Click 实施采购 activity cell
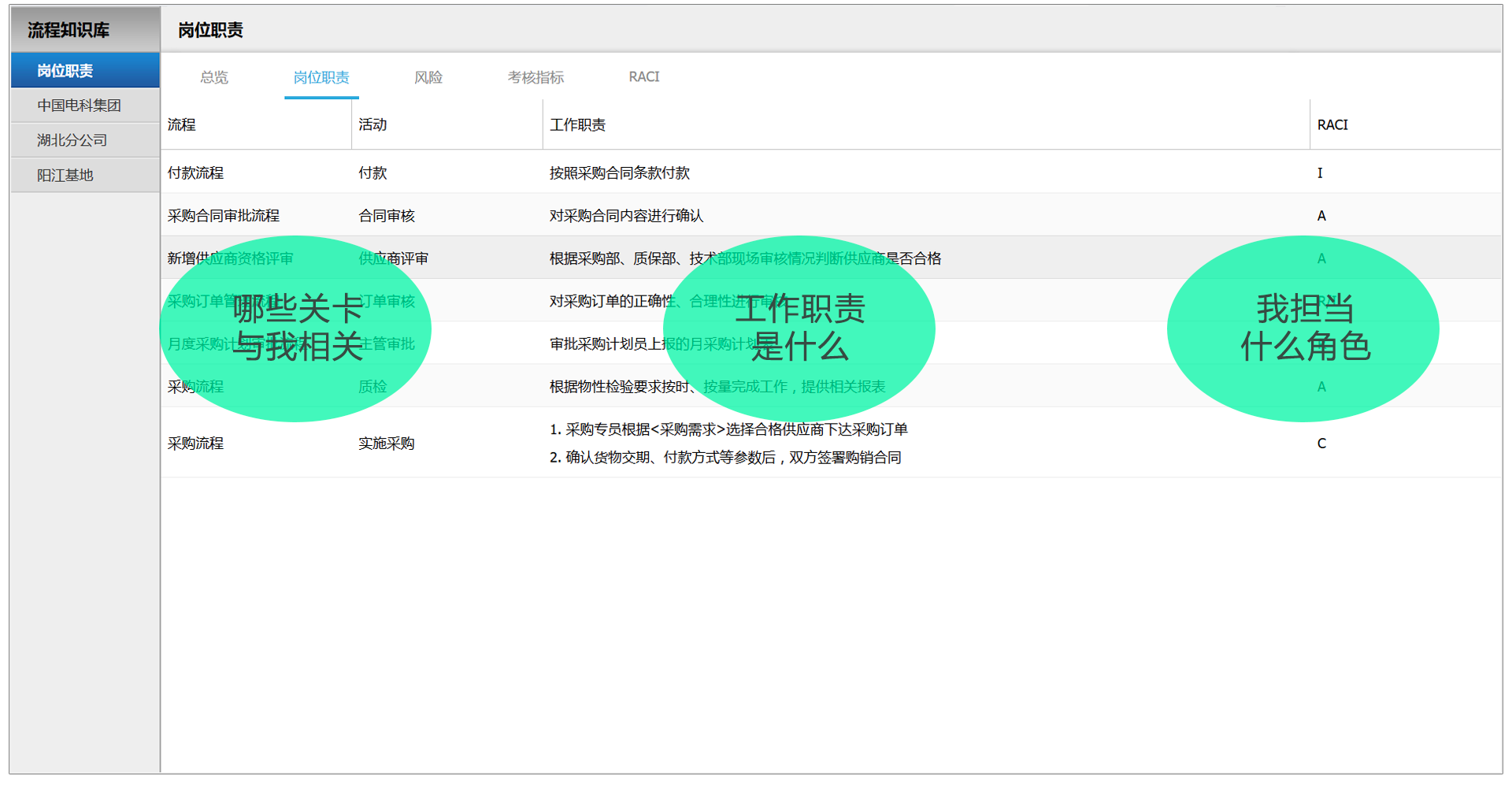 tap(387, 443)
